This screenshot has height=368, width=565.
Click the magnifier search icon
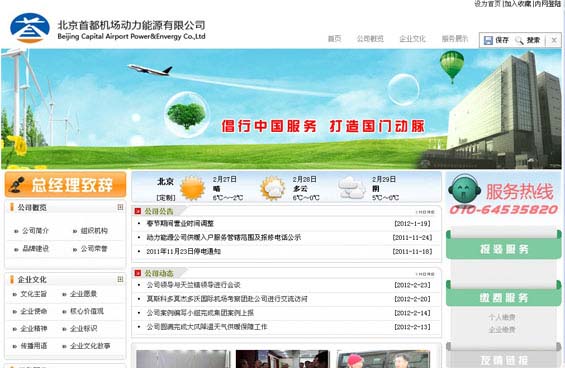pyautogui.click(x=519, y=40)
